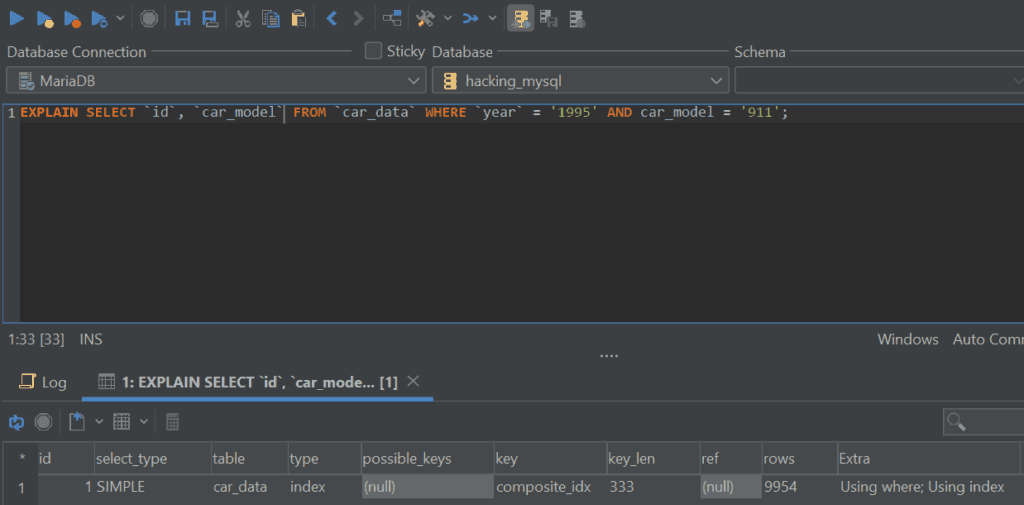1024x505 pixels.
Task: Run the query with the play icon
Action: pyautogui.click(x=16, y=18)
